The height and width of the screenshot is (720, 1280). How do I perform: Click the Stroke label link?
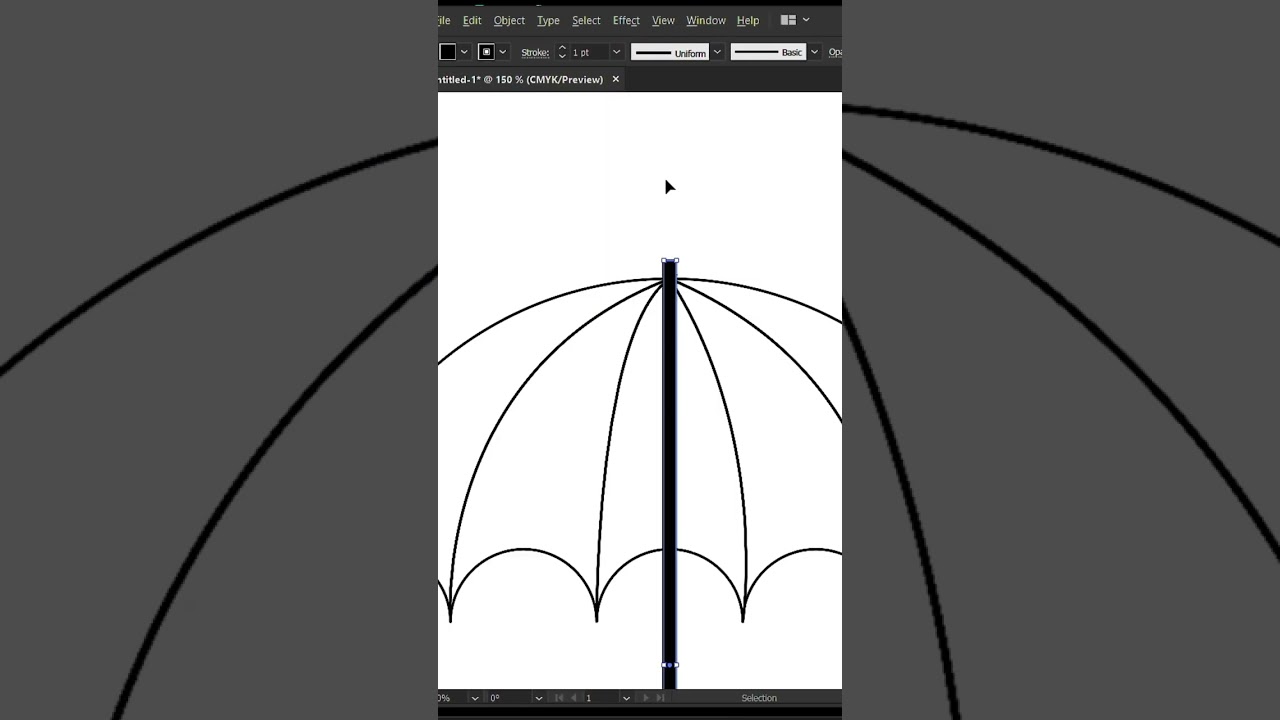coord(535,52)
